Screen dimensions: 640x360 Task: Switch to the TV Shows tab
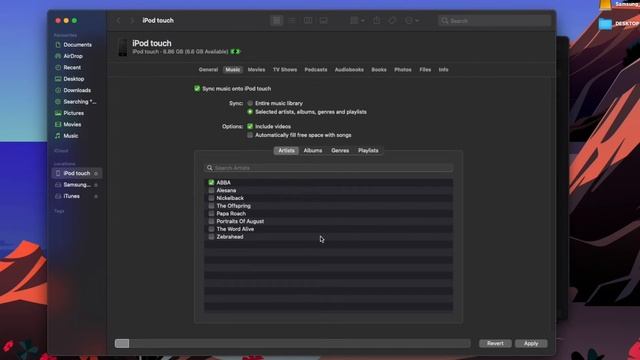click(x=285, y=70)
